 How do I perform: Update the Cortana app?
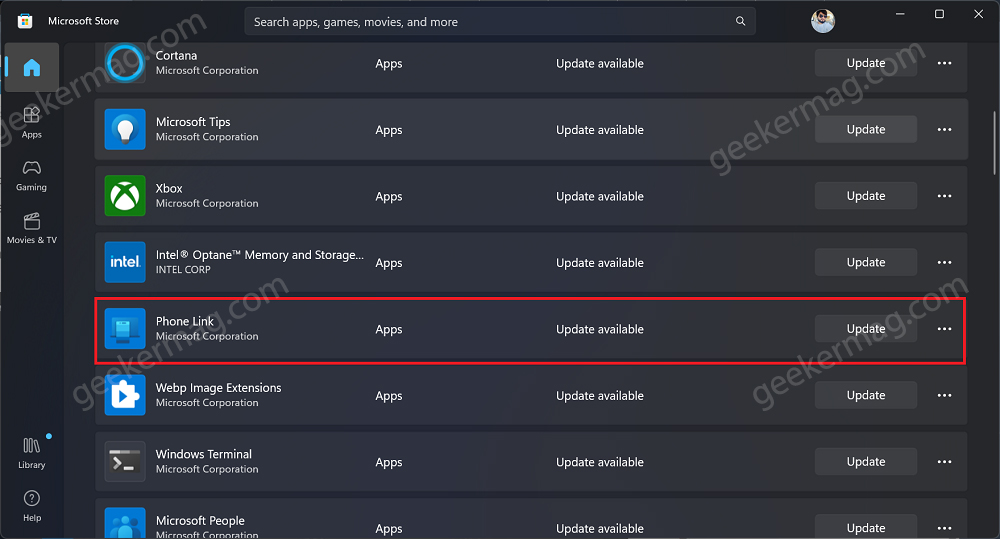[866, 63]
